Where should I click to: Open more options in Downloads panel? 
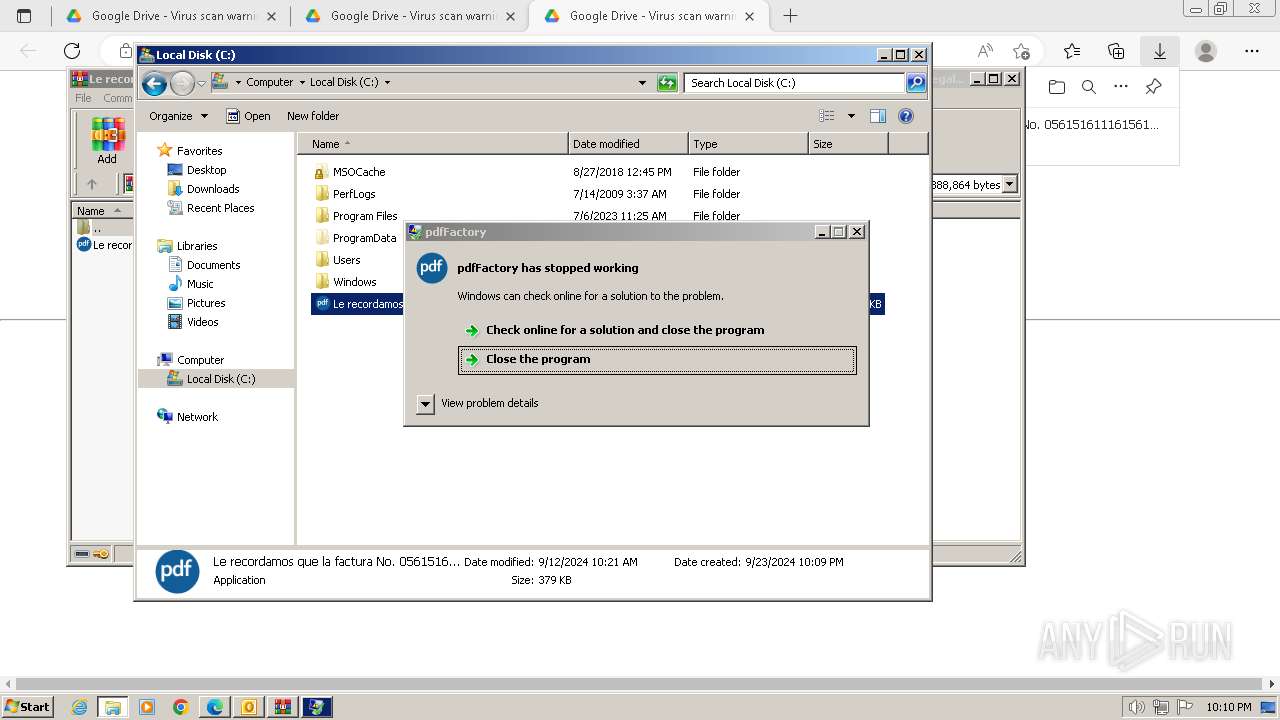1121,87
